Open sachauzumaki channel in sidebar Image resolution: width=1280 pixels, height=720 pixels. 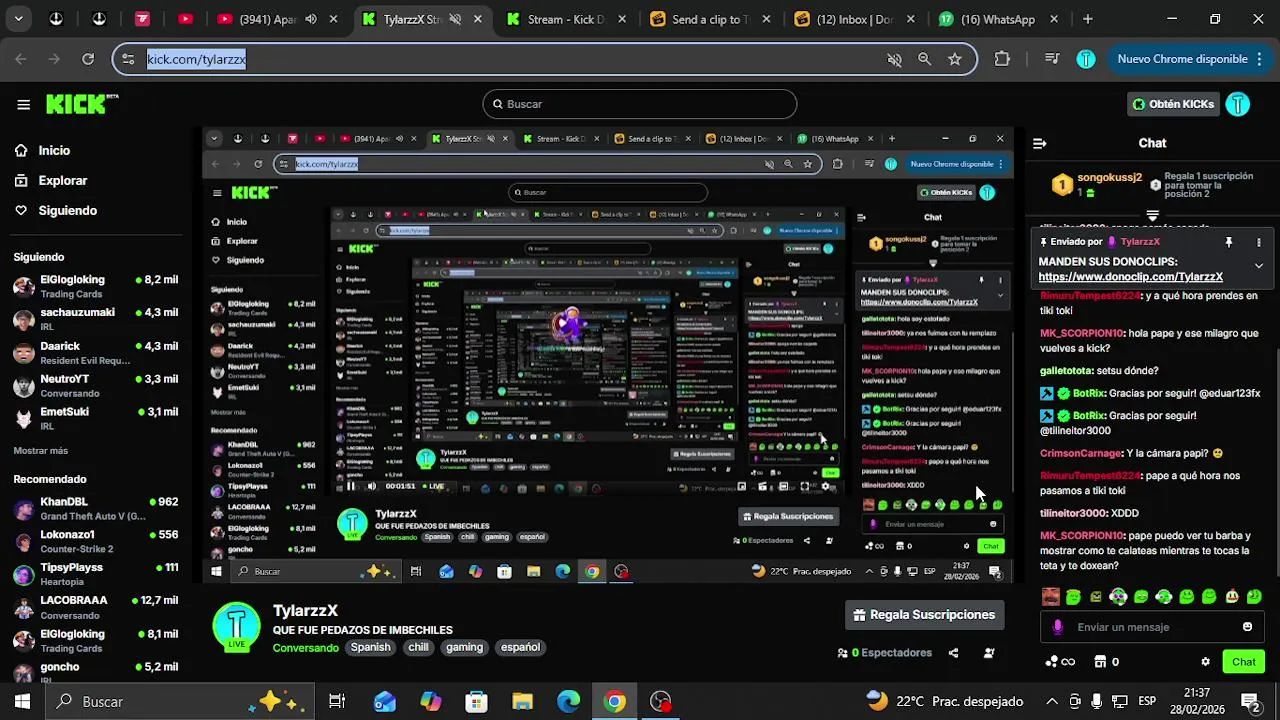95,319
